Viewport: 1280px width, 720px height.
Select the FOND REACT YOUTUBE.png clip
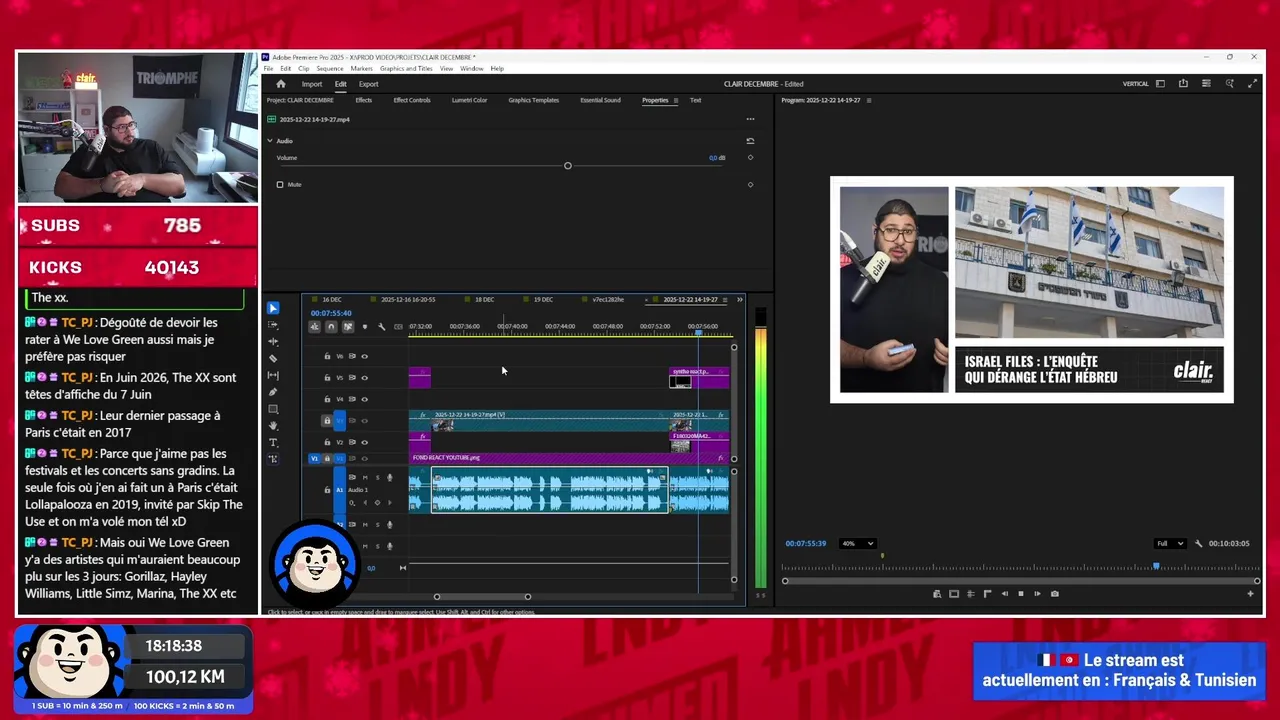[568, 458]
